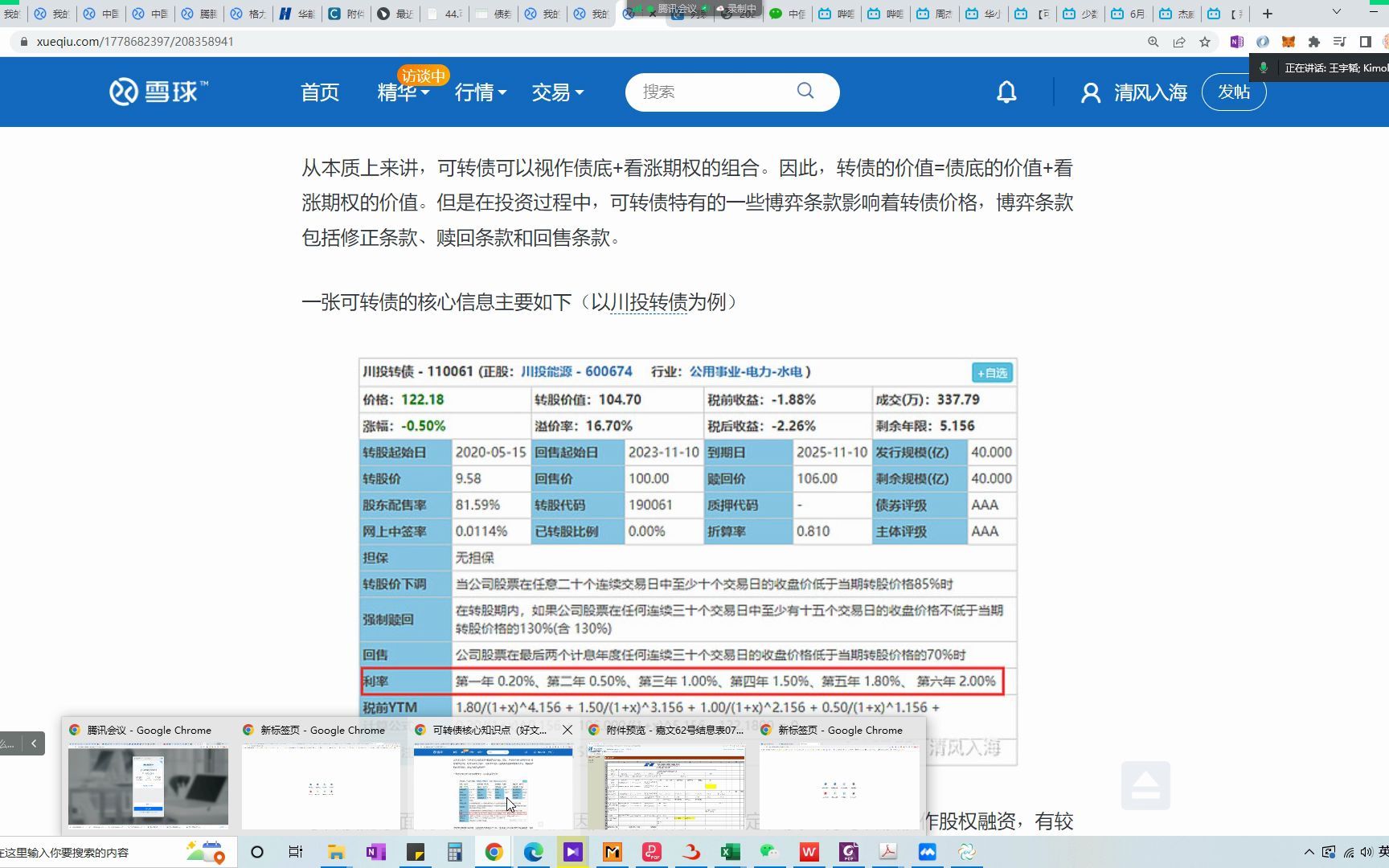Image resolution: width=1389 pixels, height=868 pixels.
Task: Click the search magnifier in Xueqiu's search bar
Action: point(805,92)
